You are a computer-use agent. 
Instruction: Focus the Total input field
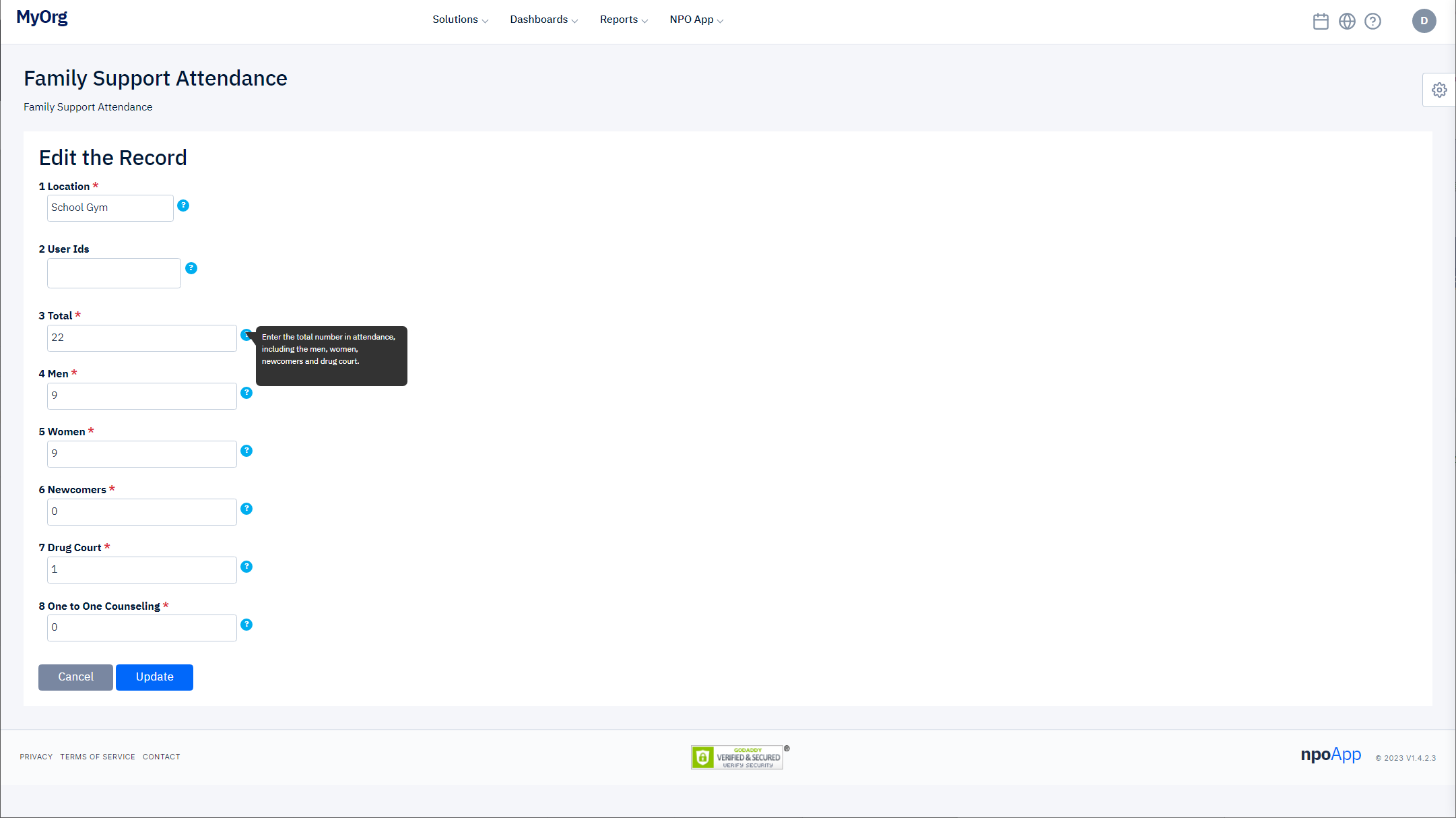click(x=142, y=338)
